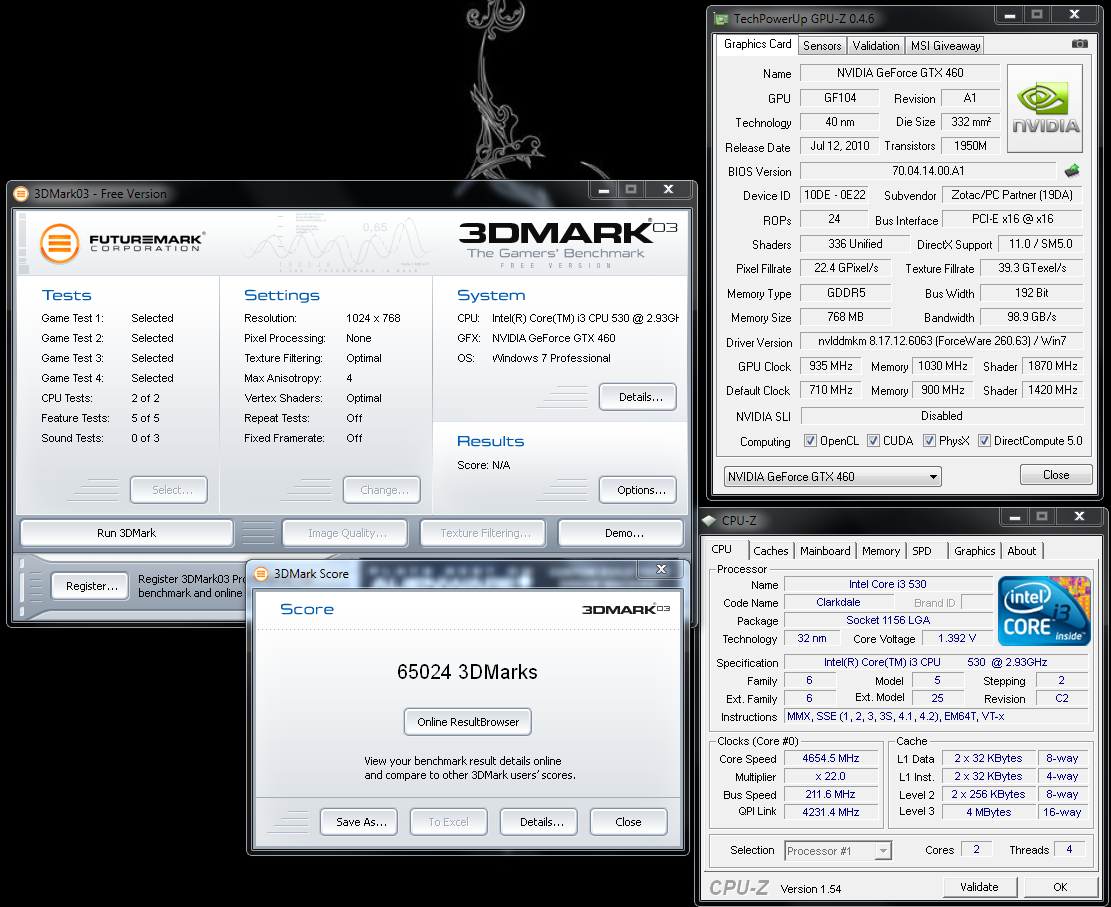Click the To Excel button
Screen dimensions: 1111x907
click(449, 822)
